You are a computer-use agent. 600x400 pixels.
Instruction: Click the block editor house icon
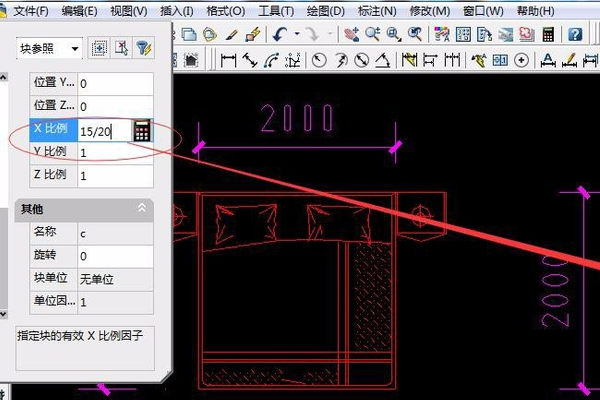tap(191, 60)
